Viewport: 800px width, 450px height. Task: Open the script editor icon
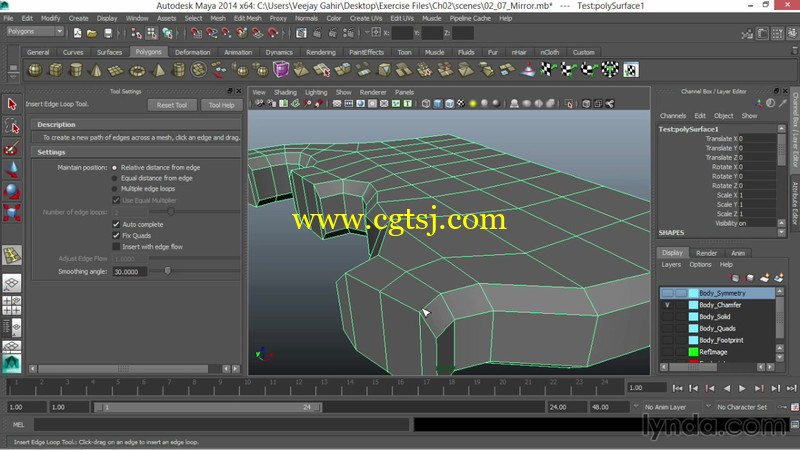[x=794, y=424]
